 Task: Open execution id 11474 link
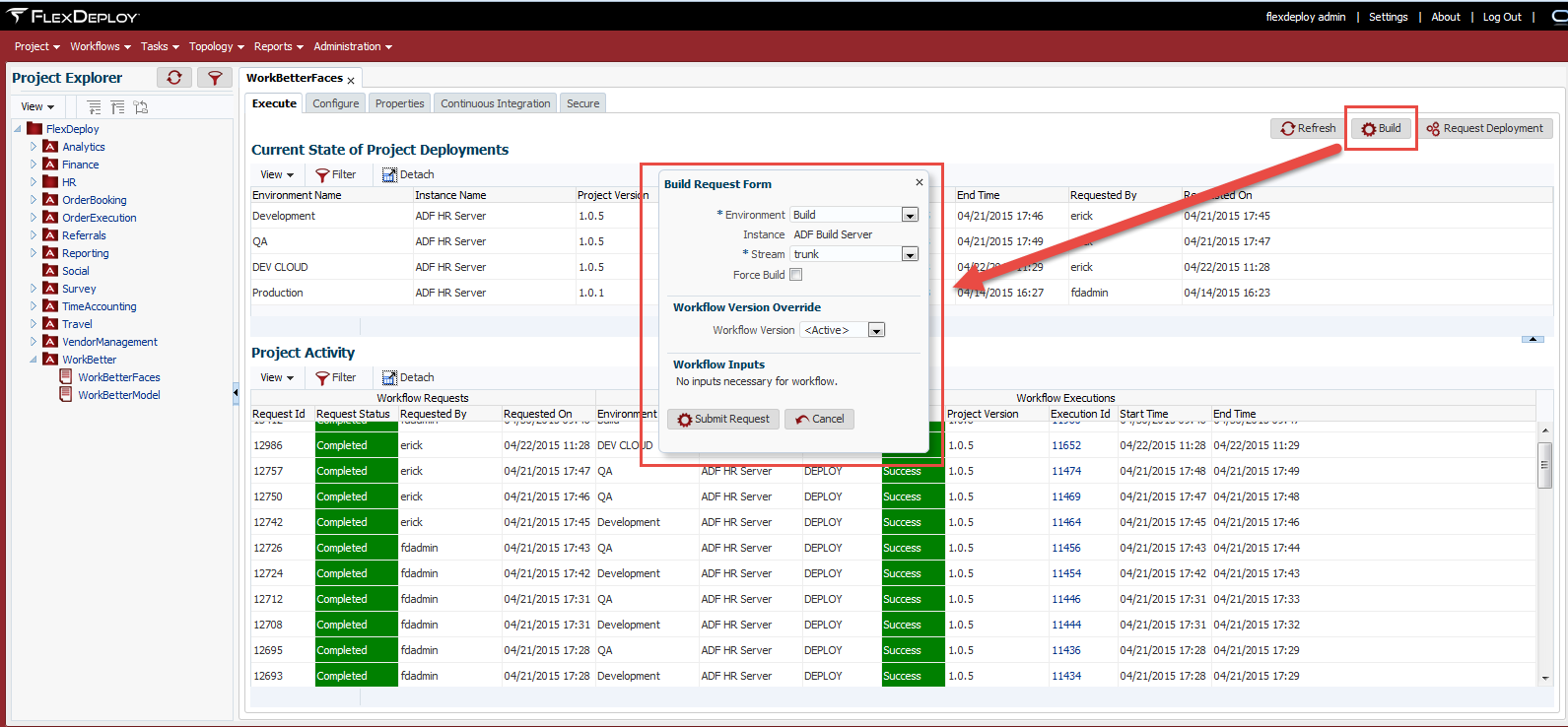[1066, 471]
